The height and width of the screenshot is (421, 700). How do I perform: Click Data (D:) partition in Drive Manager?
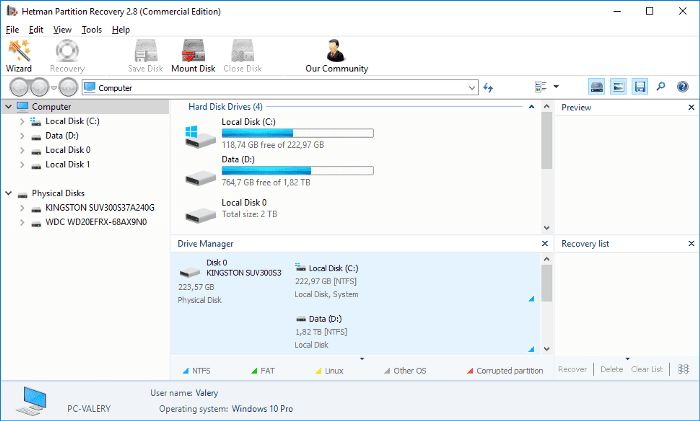click(x=318, y=319)
